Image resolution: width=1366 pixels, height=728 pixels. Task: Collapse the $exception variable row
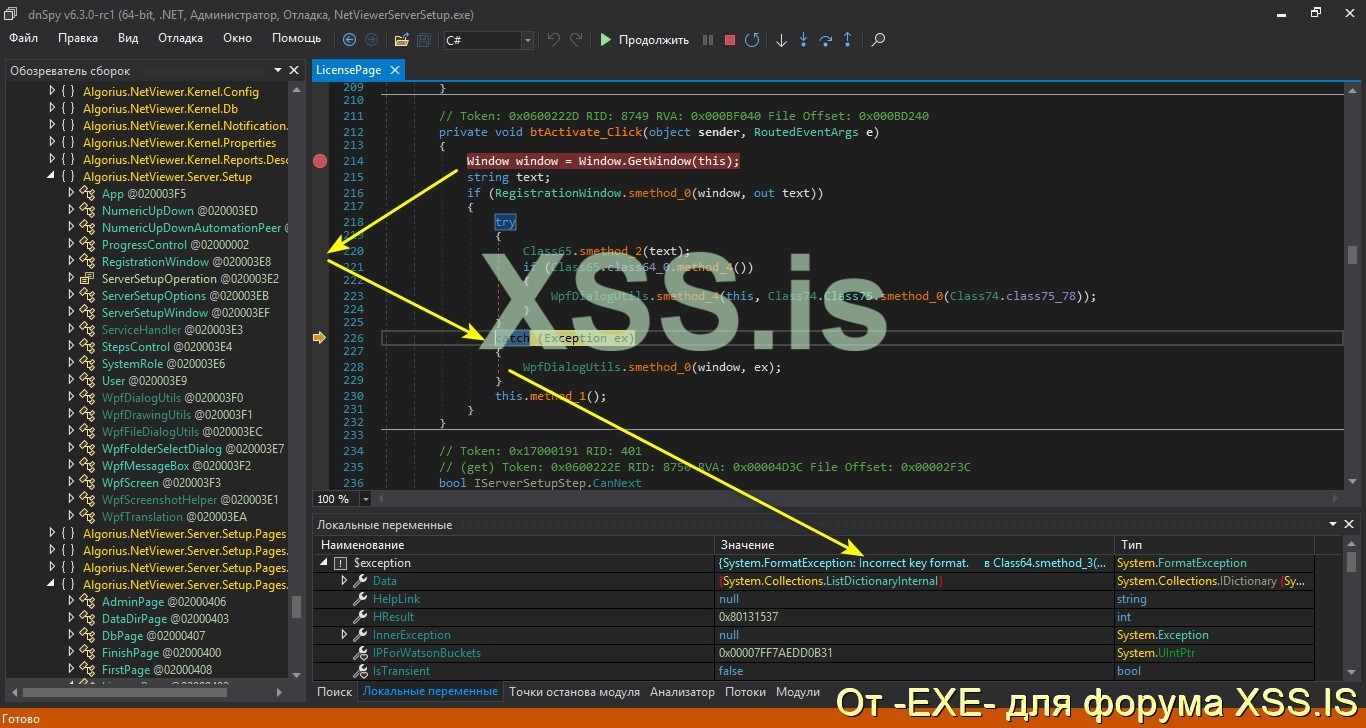(x=323, y=563)
